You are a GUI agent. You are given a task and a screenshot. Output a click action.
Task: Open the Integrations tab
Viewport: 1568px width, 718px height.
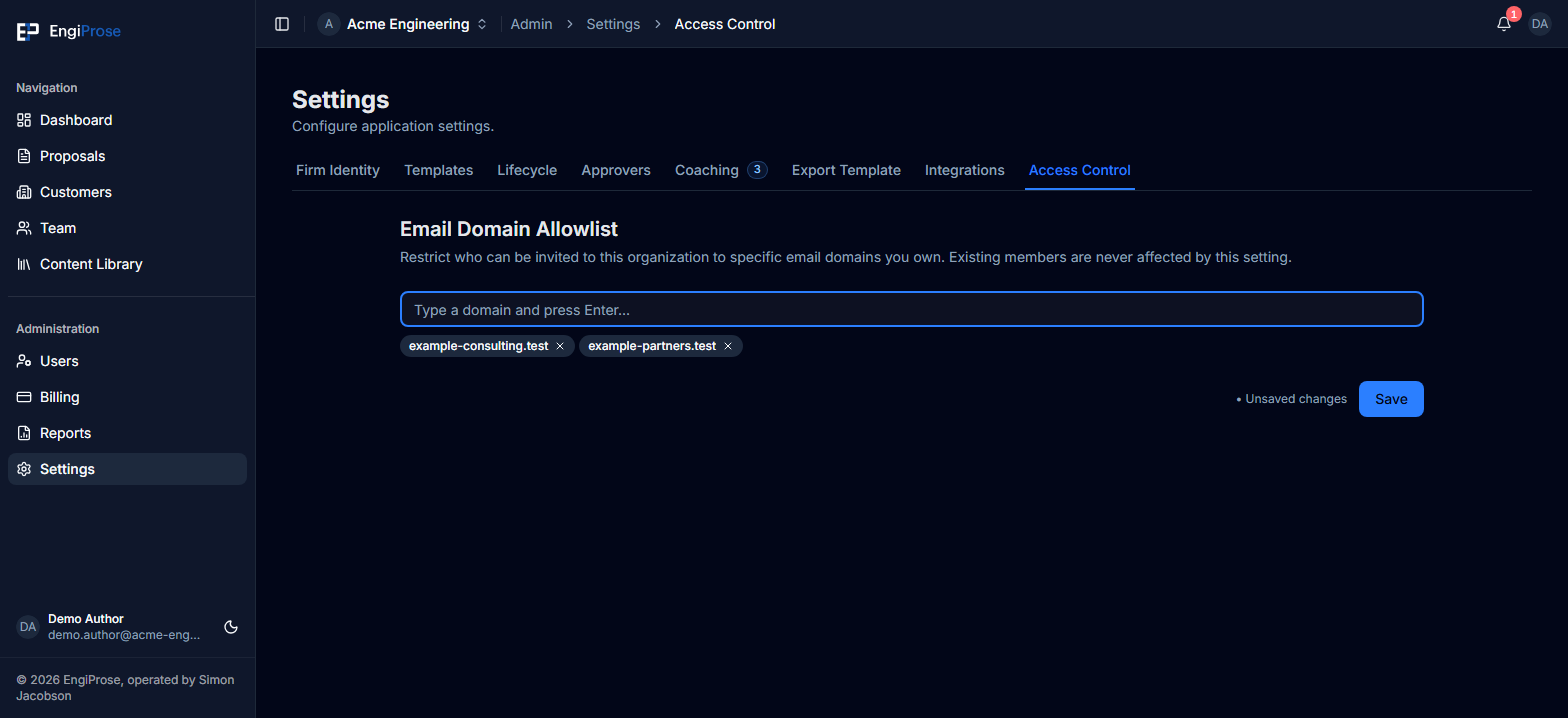pos(964,170)
